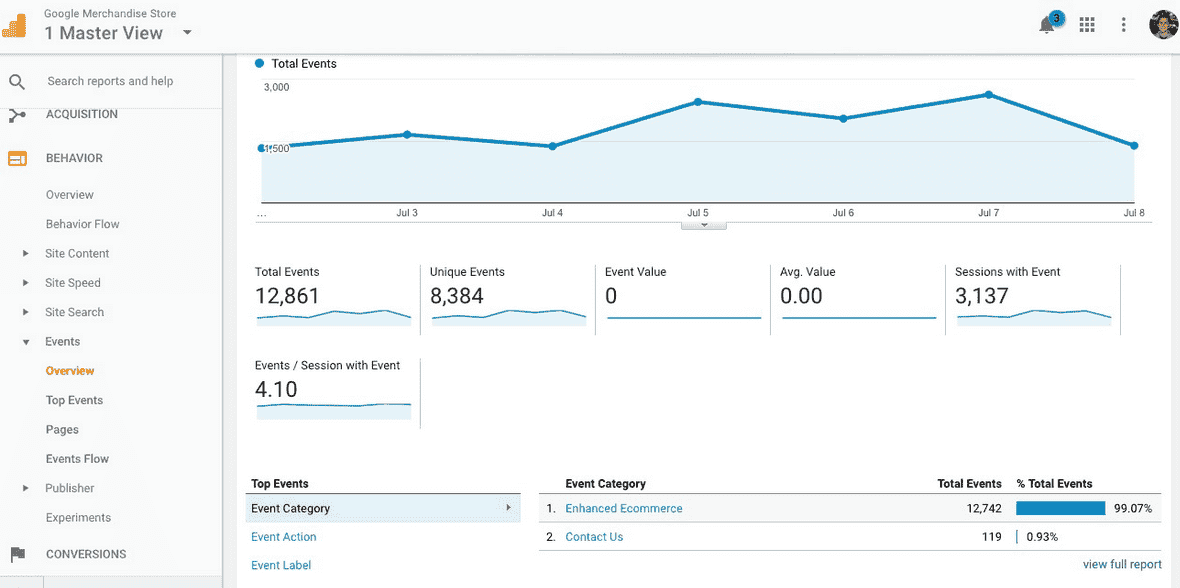1180x588 pixels.
Task: Click the user profile avatar
Action: 1163,25
